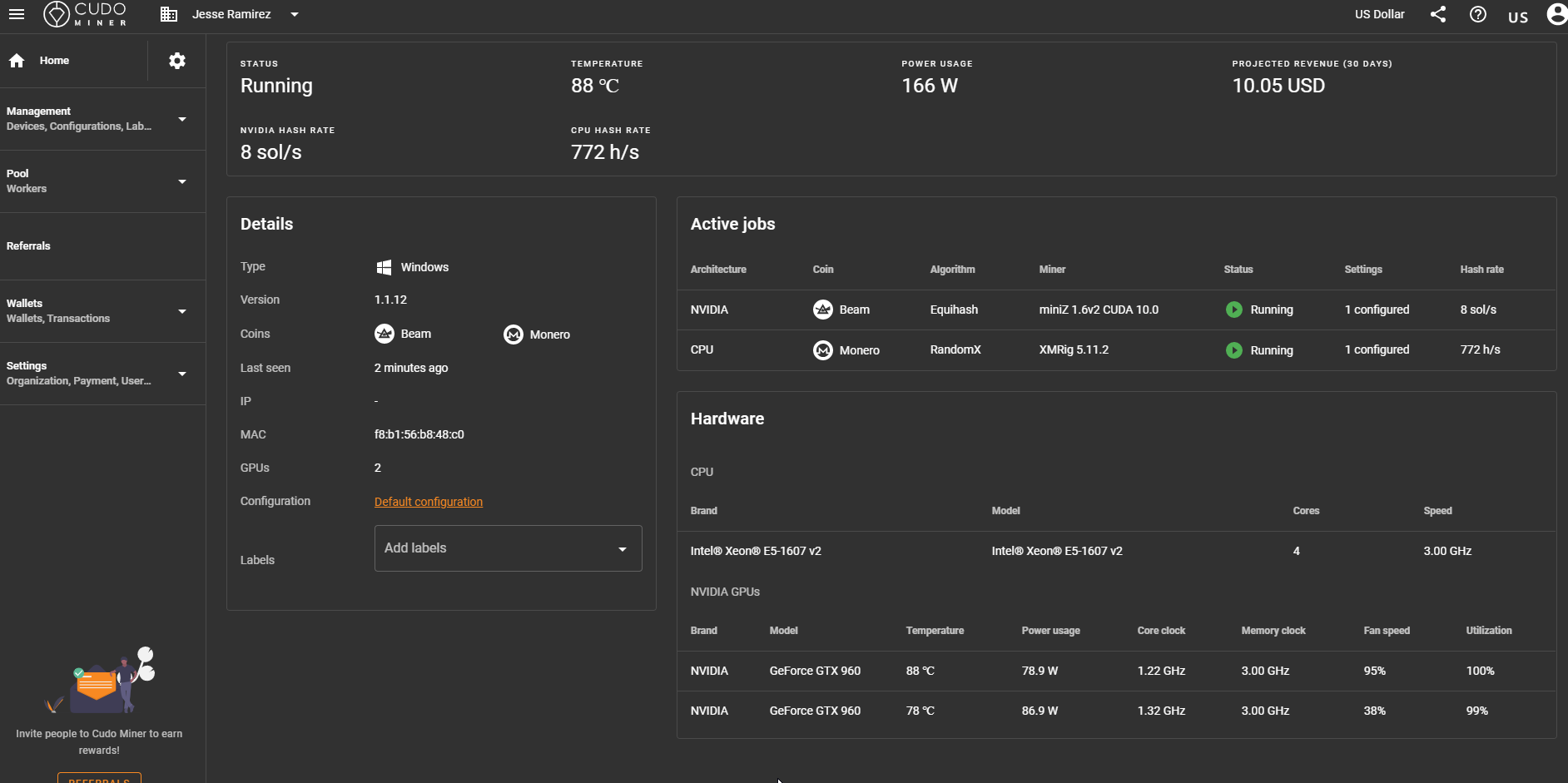
Task: Click the 10.05 USD projected revenue value
Action: click(1278, 86)
